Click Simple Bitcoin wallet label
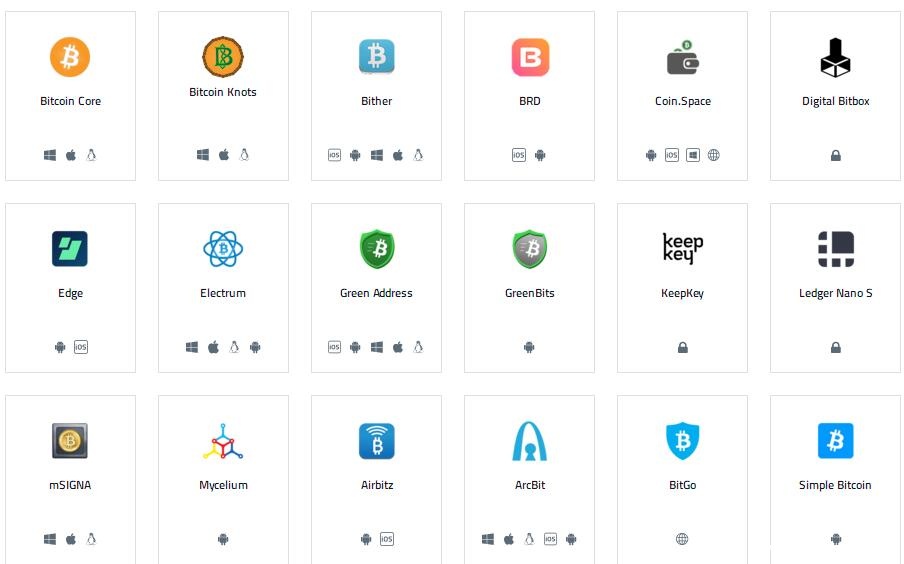 (x=835, y=485)
